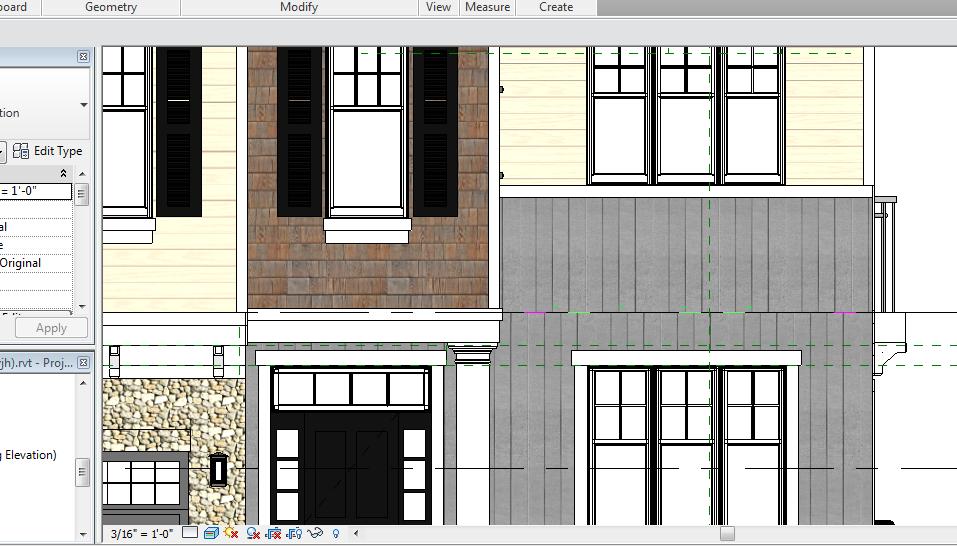Viewport: 957px width, 546px height.
Task: Open the Measure ribbon panel label
Action: pos(487,7)
